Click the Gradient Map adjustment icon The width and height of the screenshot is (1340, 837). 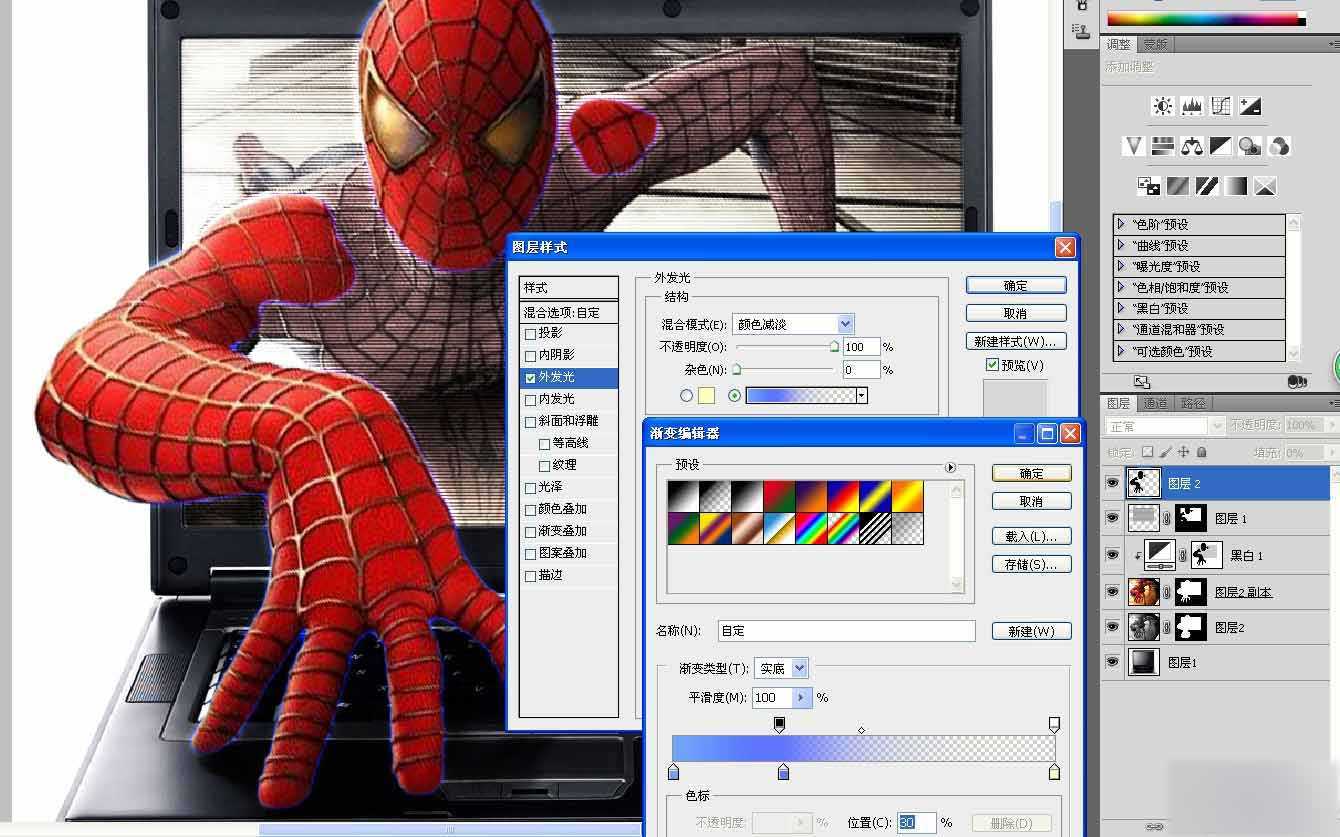[x=1235, y=185]
